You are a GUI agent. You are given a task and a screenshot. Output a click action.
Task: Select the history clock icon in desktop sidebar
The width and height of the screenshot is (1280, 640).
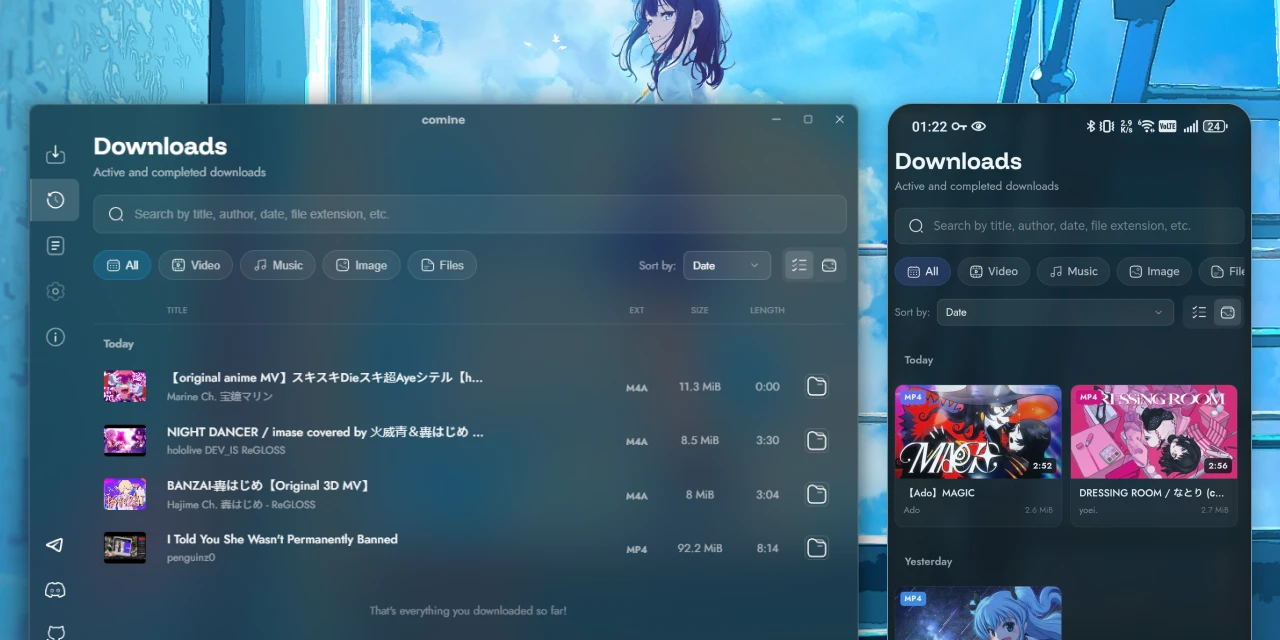(56, 200)
